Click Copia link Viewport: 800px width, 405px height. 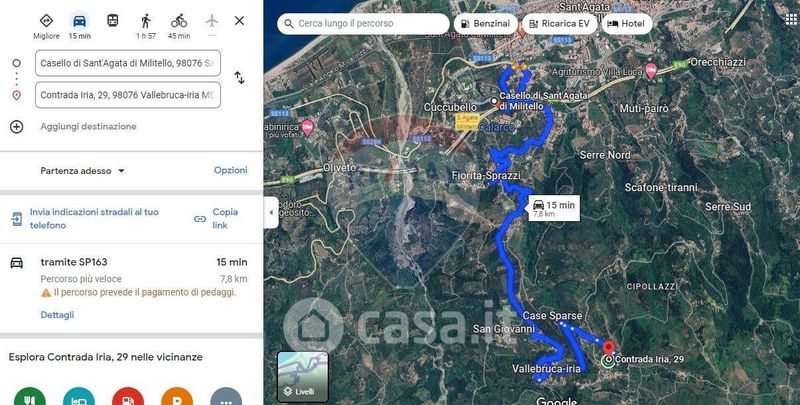point(218,218)
